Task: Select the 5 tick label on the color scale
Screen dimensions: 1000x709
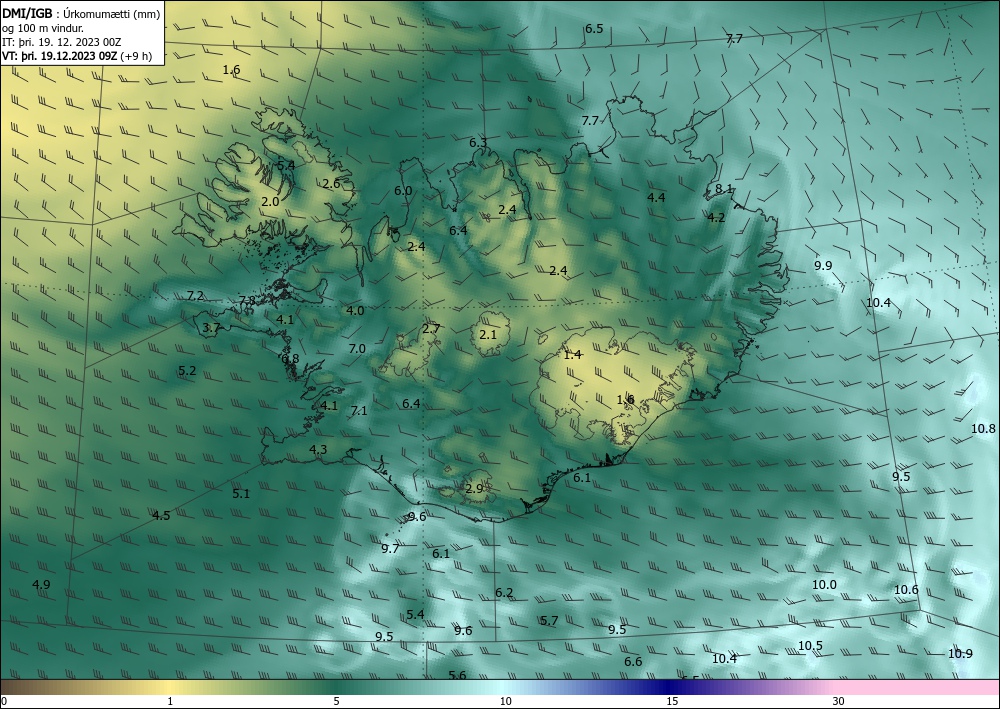Action: coord(336,701)
